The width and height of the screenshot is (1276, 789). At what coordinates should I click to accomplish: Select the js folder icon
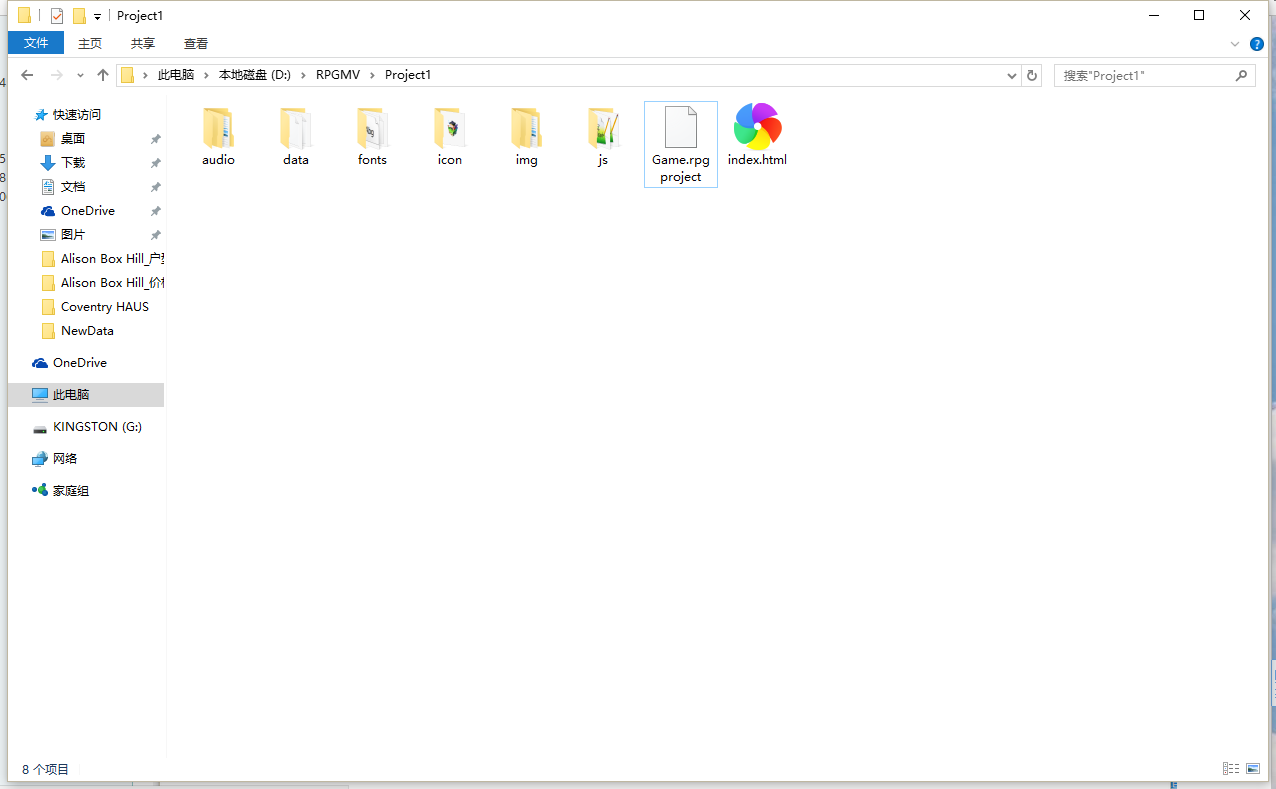coord(603,128)
